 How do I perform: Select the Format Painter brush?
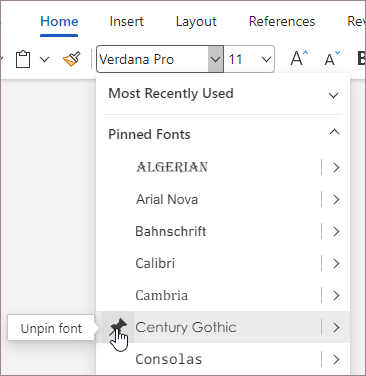(72, 59)
